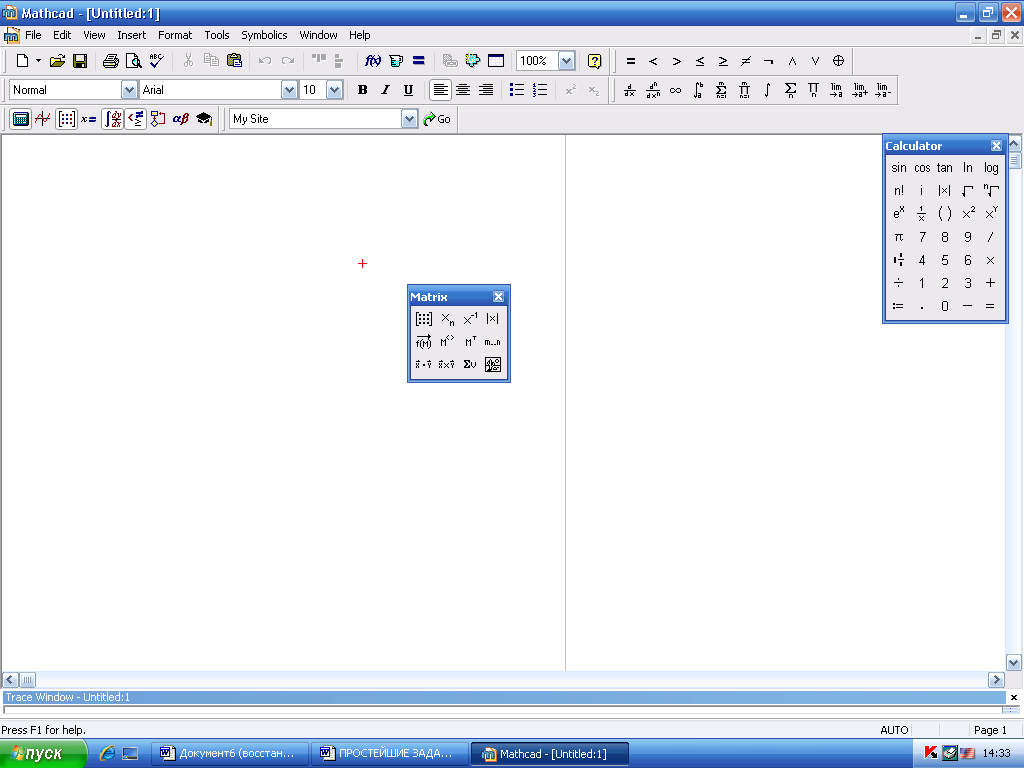Click sin in Calculator palette

tap(899, 168)
